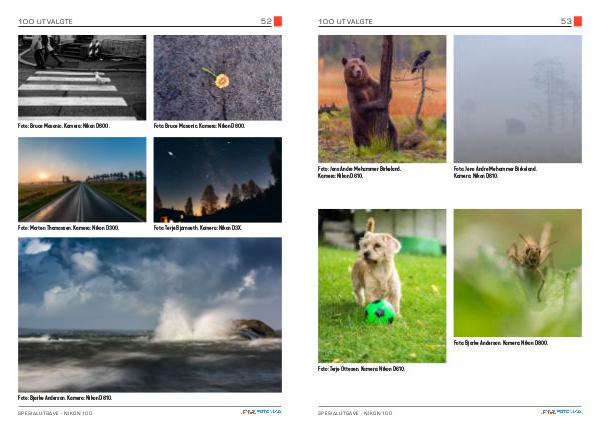The width and height of the screenshot is (600, 424).
Task: Click the insect macro photo
Action: [x=517, y=272]
